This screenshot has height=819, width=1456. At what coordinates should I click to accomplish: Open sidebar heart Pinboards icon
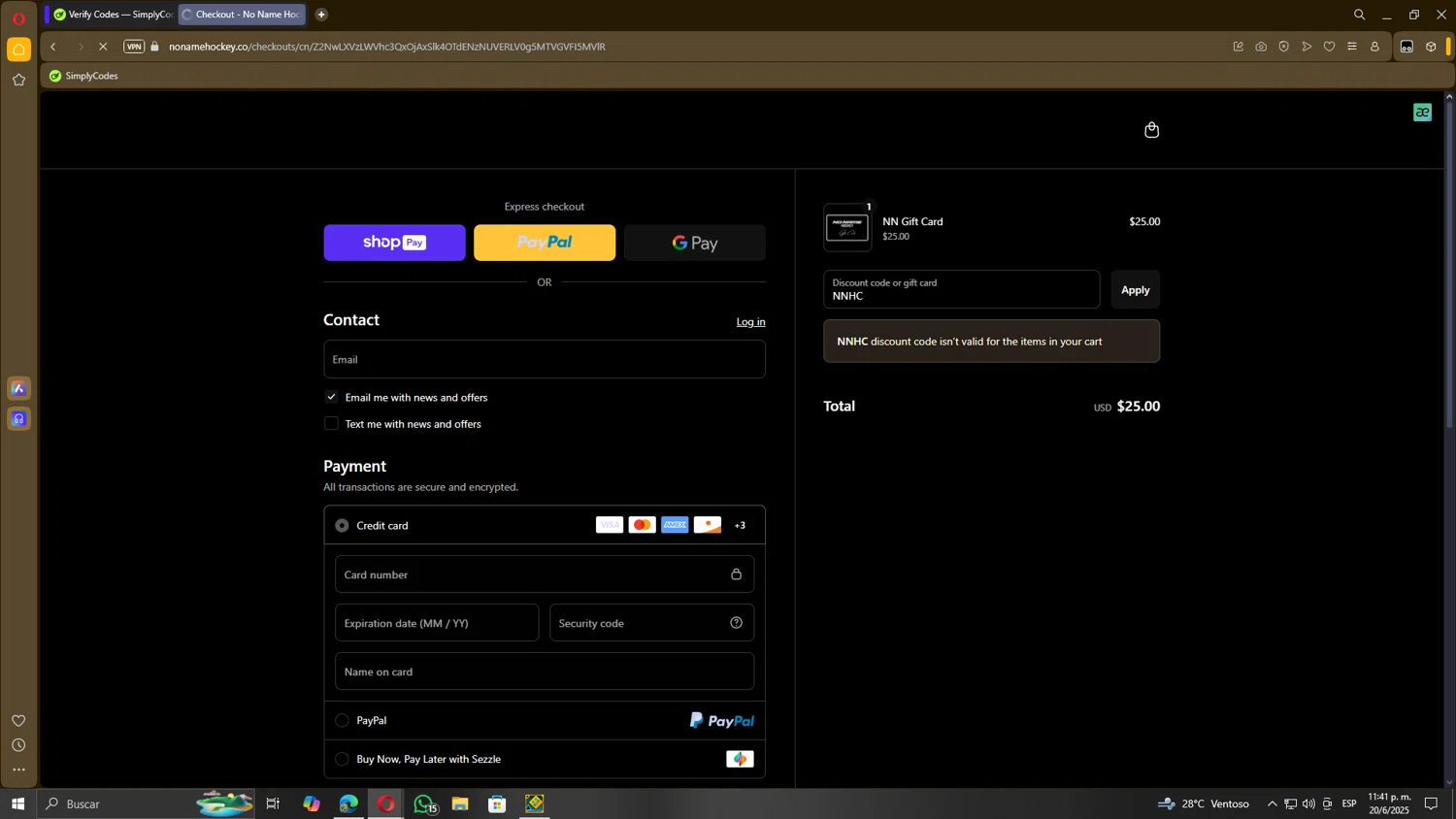18,720
